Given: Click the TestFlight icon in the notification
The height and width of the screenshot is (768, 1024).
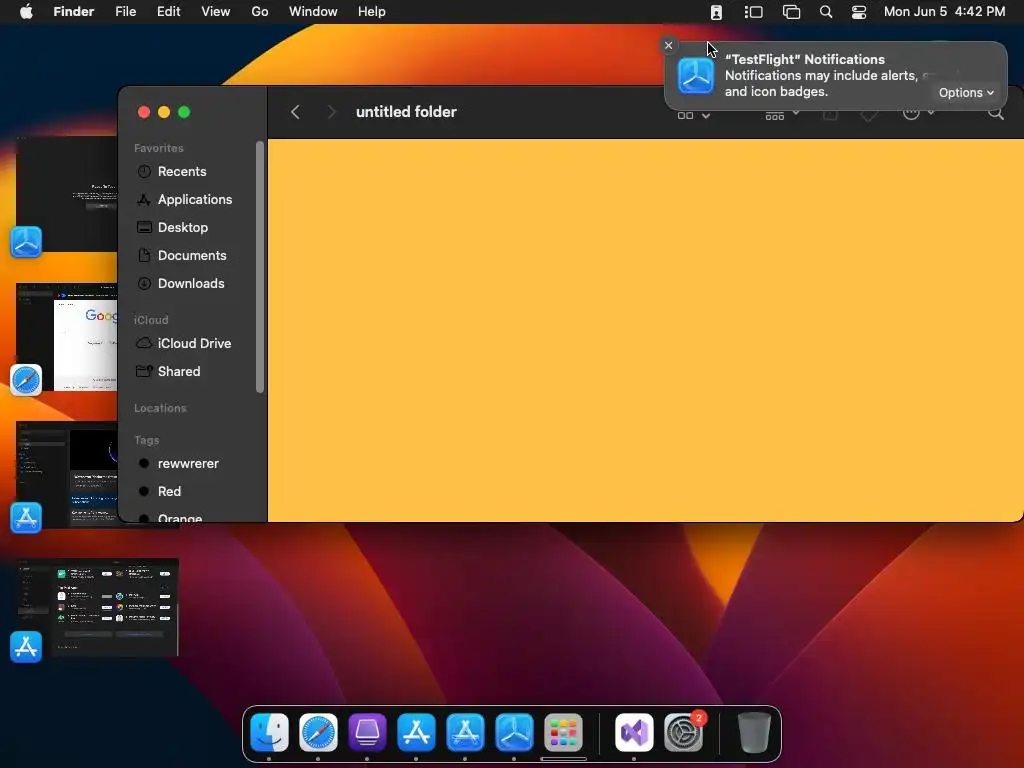Looking at the screenshot, I should click(x=696, y=76).
